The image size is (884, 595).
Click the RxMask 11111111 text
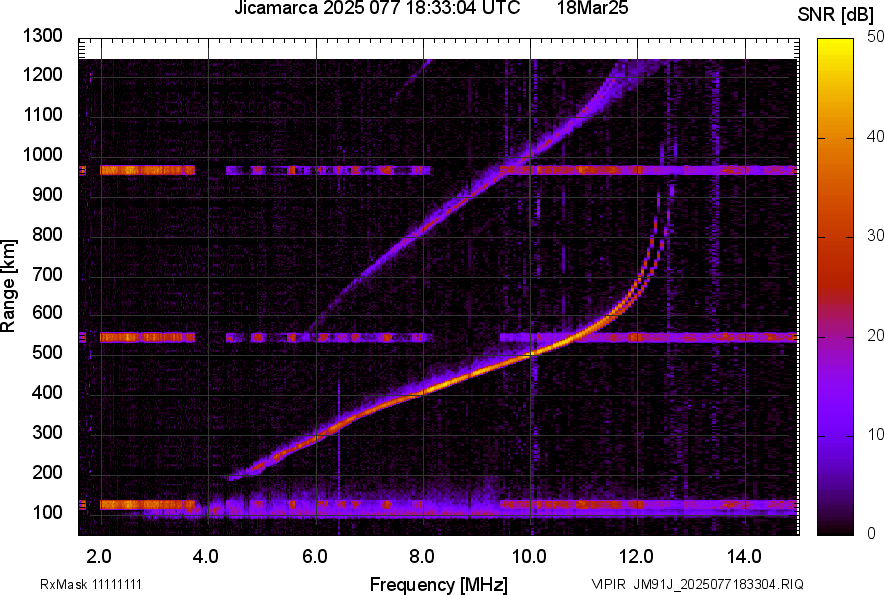click(x=91, y=584)
